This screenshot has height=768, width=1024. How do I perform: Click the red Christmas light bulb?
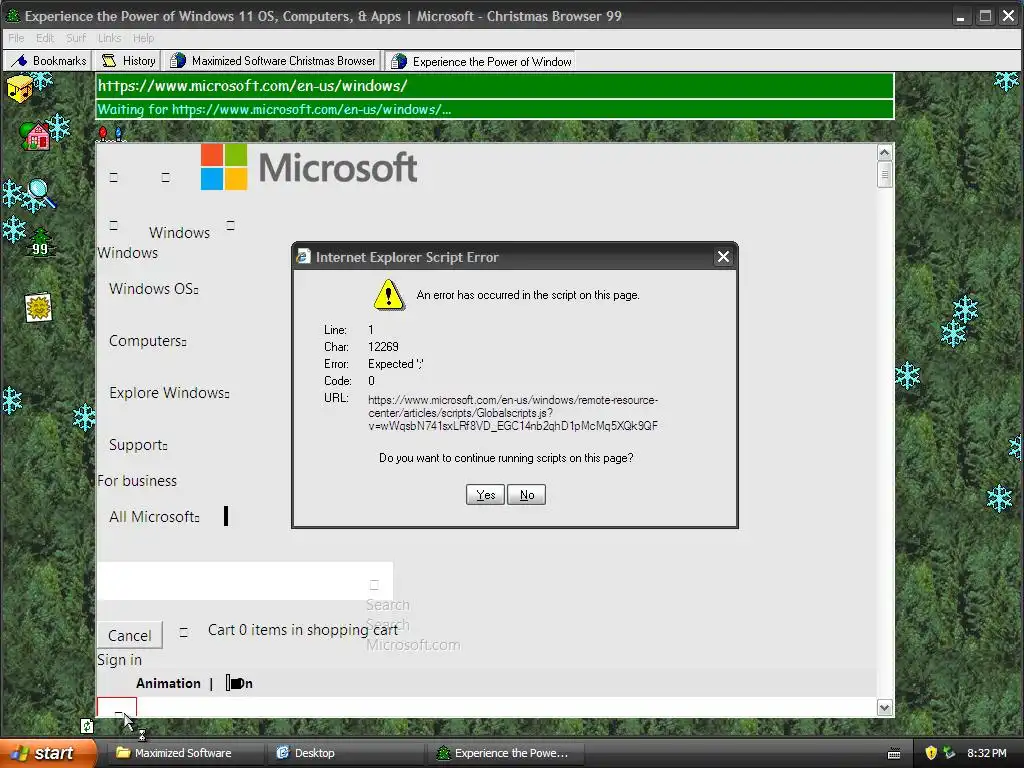tap(103, 134)
